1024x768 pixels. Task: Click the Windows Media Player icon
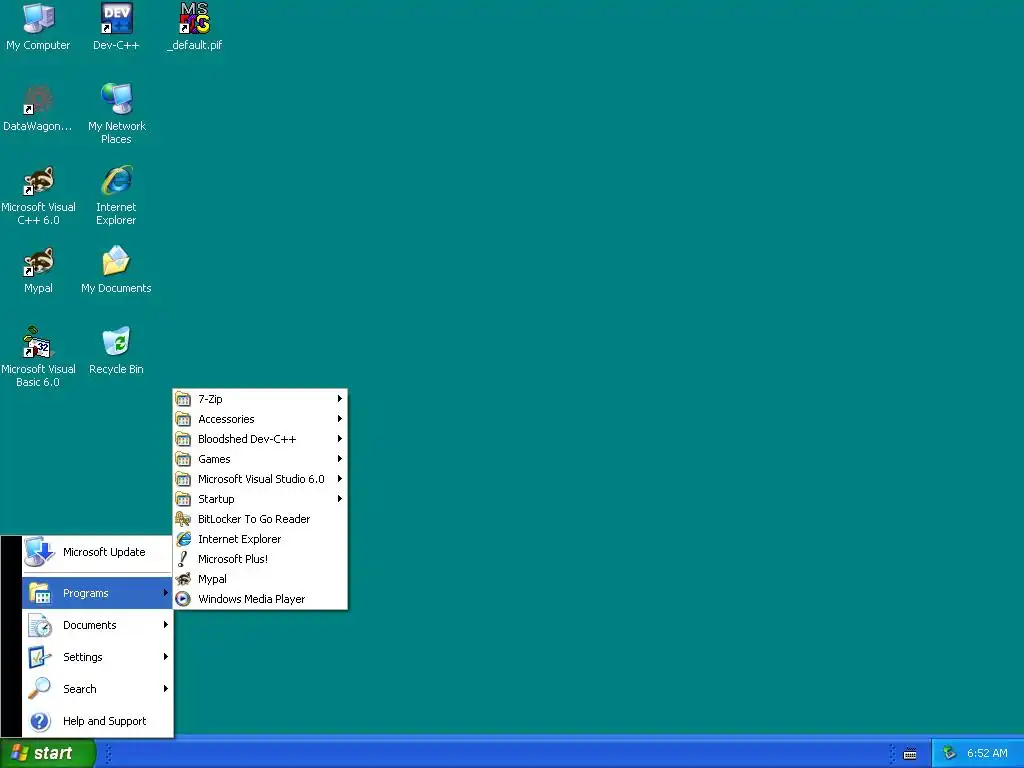pos(184,599)
